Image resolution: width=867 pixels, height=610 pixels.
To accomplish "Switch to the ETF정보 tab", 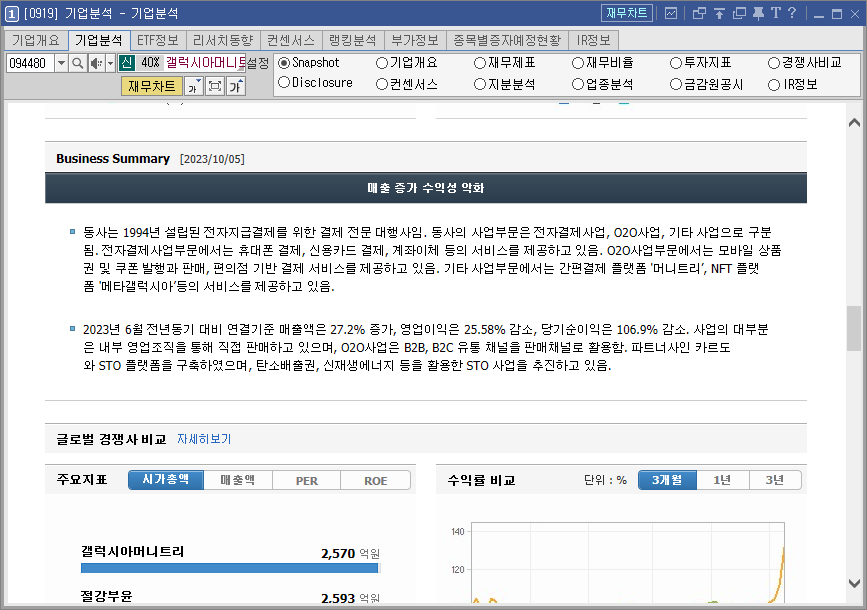I will [x=158, y=40].
